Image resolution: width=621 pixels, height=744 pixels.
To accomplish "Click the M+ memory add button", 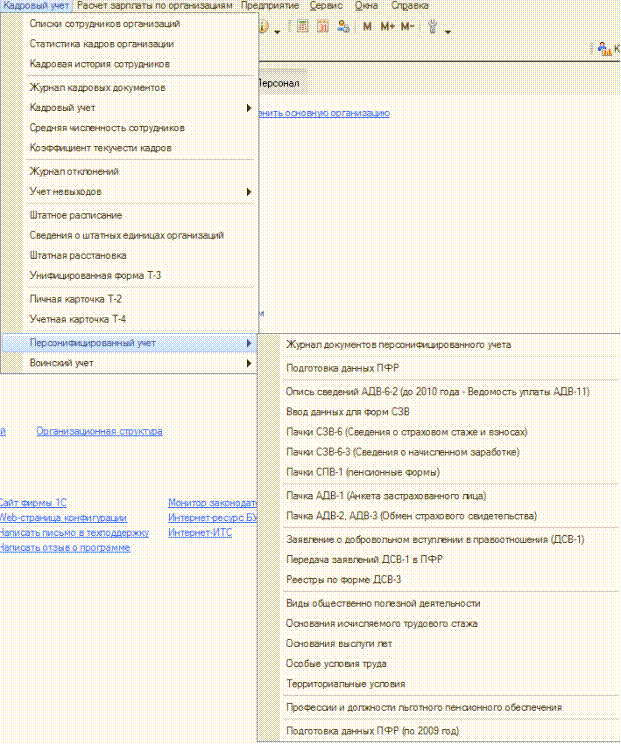I will 388,27.
